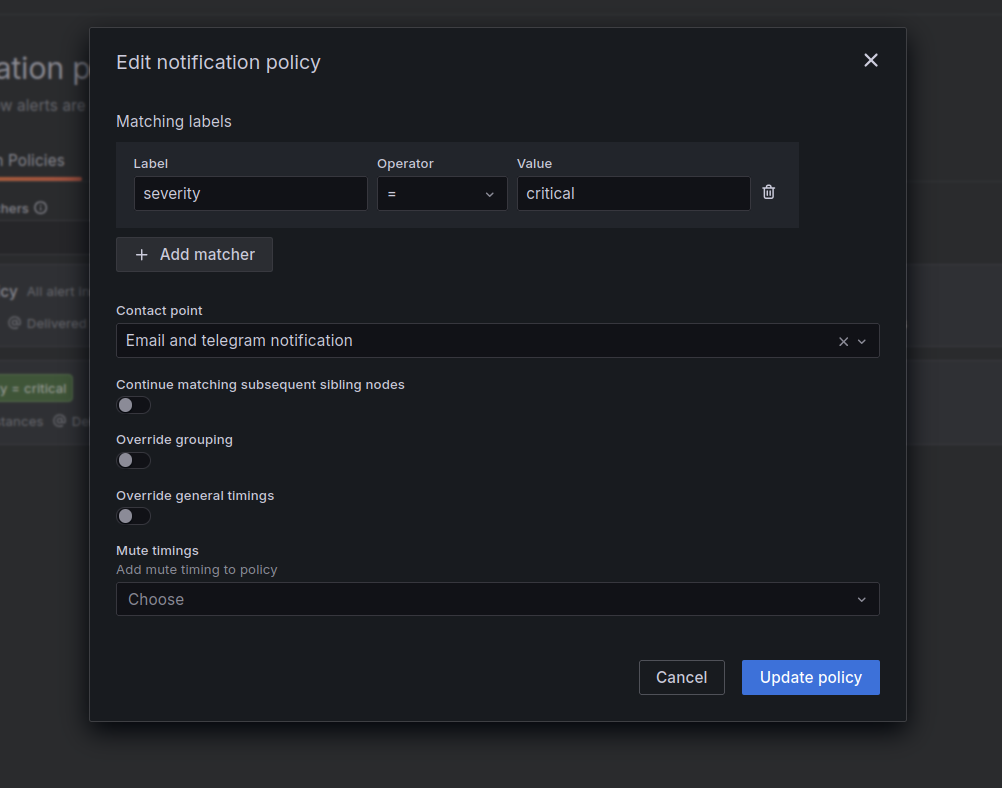Toggle Continue matching subsequent sibling nodes
1002x788 pixels.
pos(133,405)
